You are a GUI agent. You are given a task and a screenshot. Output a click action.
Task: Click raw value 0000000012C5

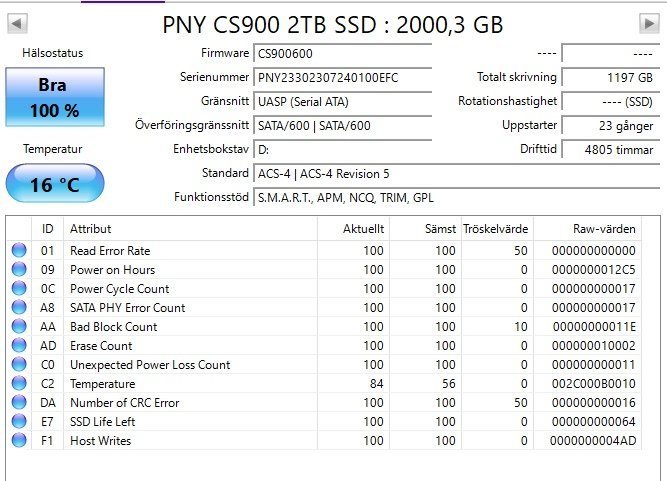point(594,270)
